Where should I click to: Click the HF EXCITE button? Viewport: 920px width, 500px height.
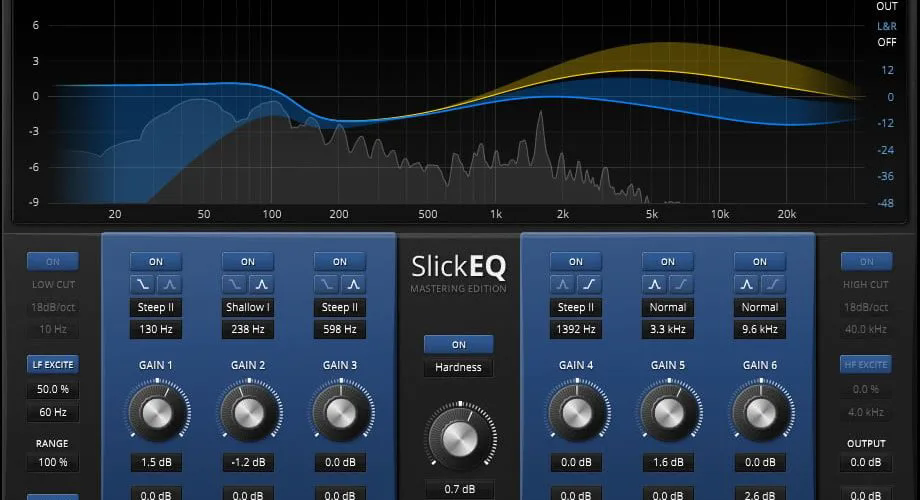pyautogui.click(x=866, y=364)
